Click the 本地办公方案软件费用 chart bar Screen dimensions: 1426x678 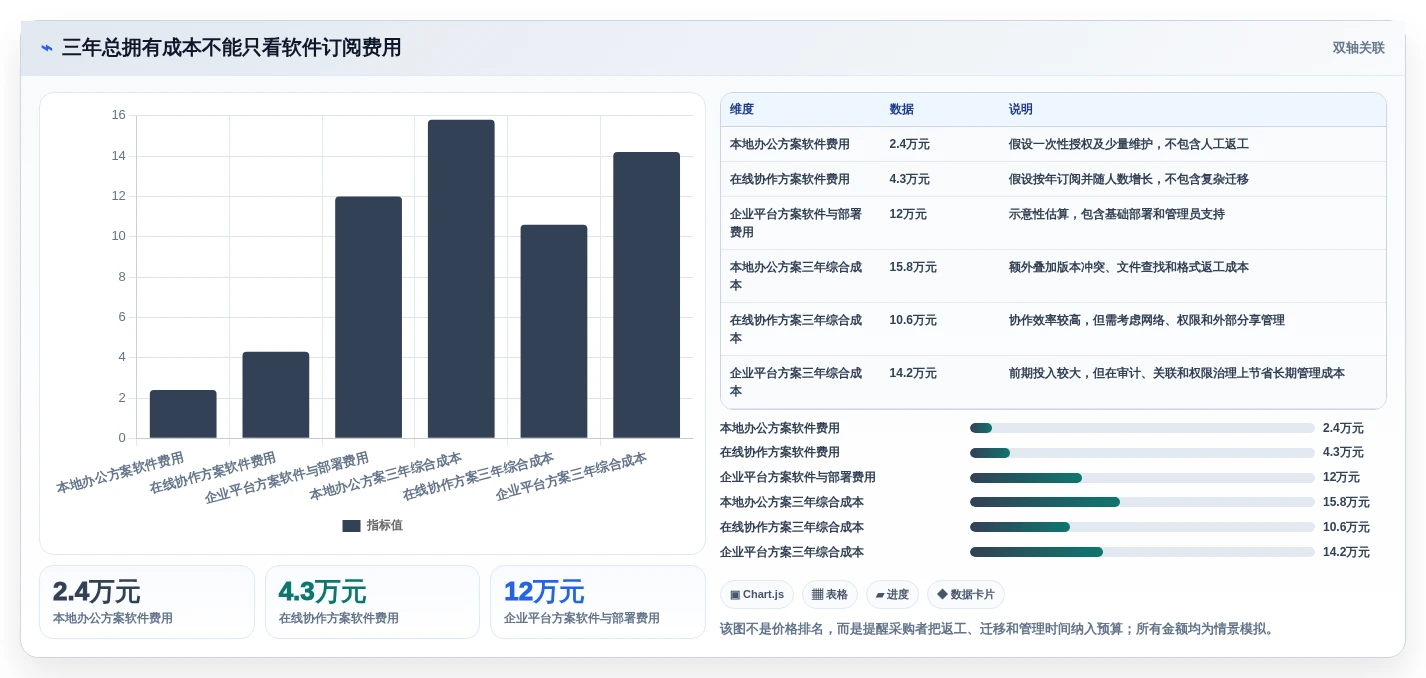click(183, 414)
